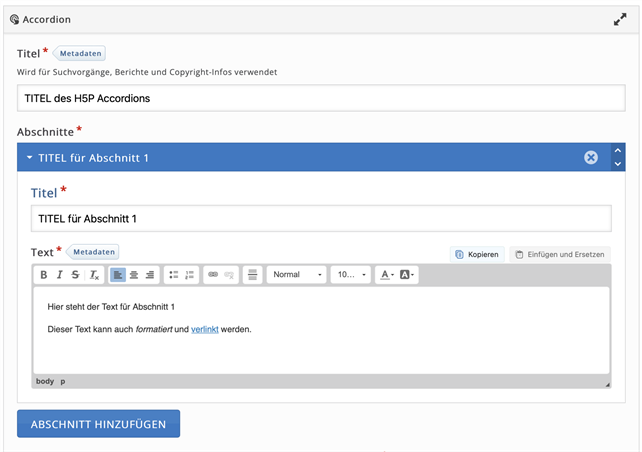Screen dimensions: 642x452
Task: Center align the text
Action: click(134, 275)
